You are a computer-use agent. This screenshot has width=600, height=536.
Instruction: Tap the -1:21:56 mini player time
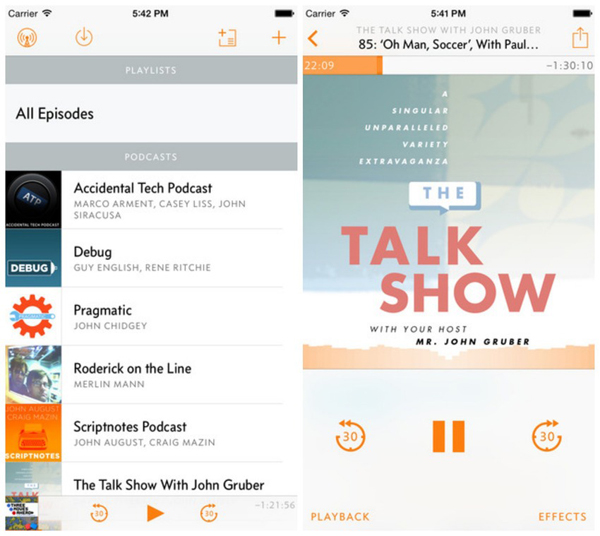(275, 505)
